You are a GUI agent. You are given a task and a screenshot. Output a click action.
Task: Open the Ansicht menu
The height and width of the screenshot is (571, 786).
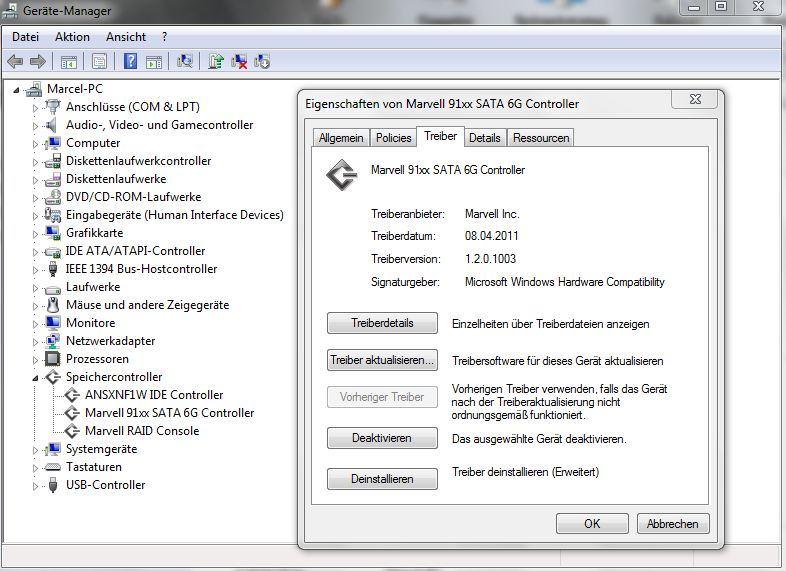click(x=126, y=37)
